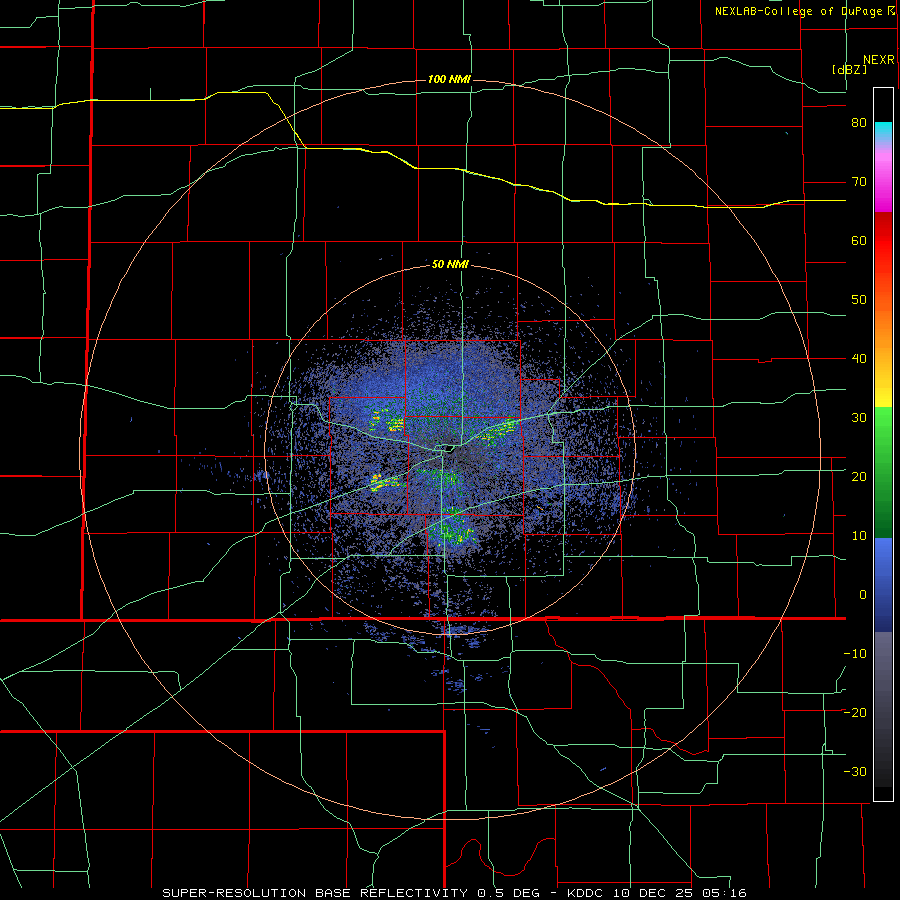The width and height of the screenshot is (900, 900).
Task: Click the 100 NMI range ring label
Action: 449,79
